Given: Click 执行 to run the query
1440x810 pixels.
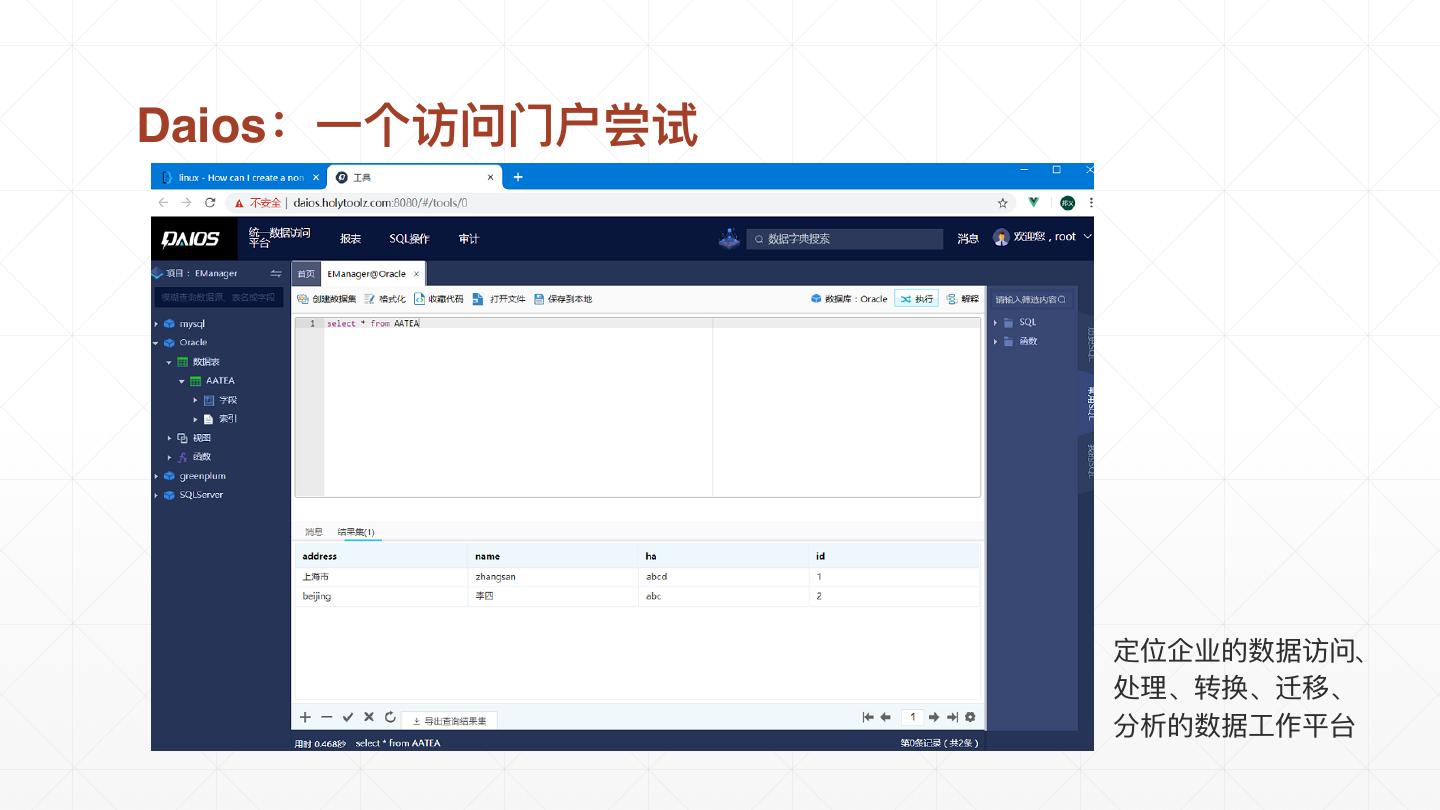Looking at the screenshot, I should pos(916,299).
